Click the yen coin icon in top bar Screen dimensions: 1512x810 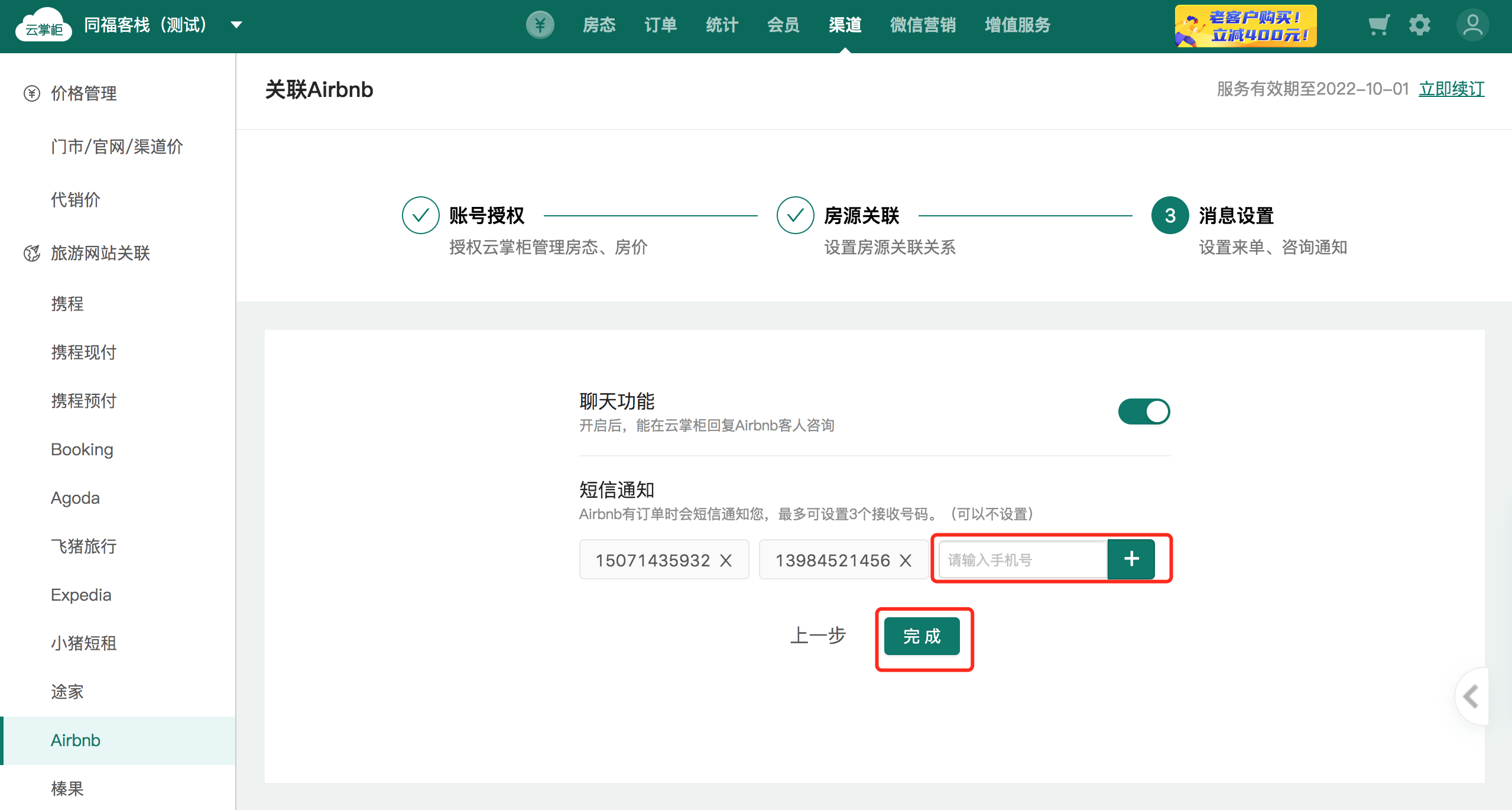[x=540, y=25]
